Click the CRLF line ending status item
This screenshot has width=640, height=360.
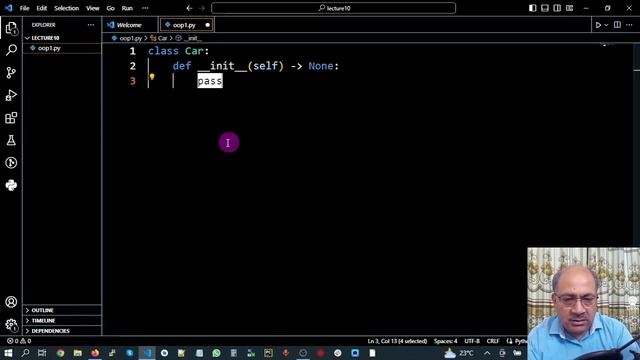(493, 341)
